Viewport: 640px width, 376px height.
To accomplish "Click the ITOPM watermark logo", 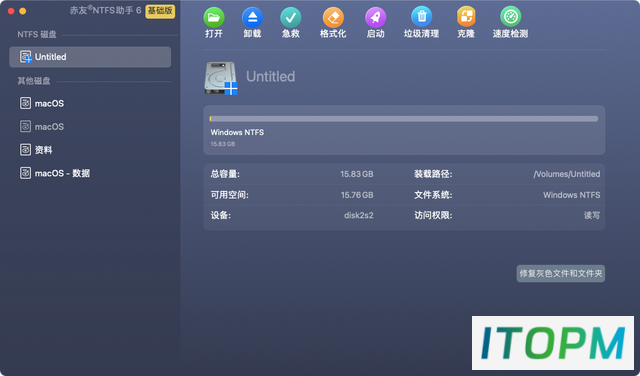I will point(553,343).
